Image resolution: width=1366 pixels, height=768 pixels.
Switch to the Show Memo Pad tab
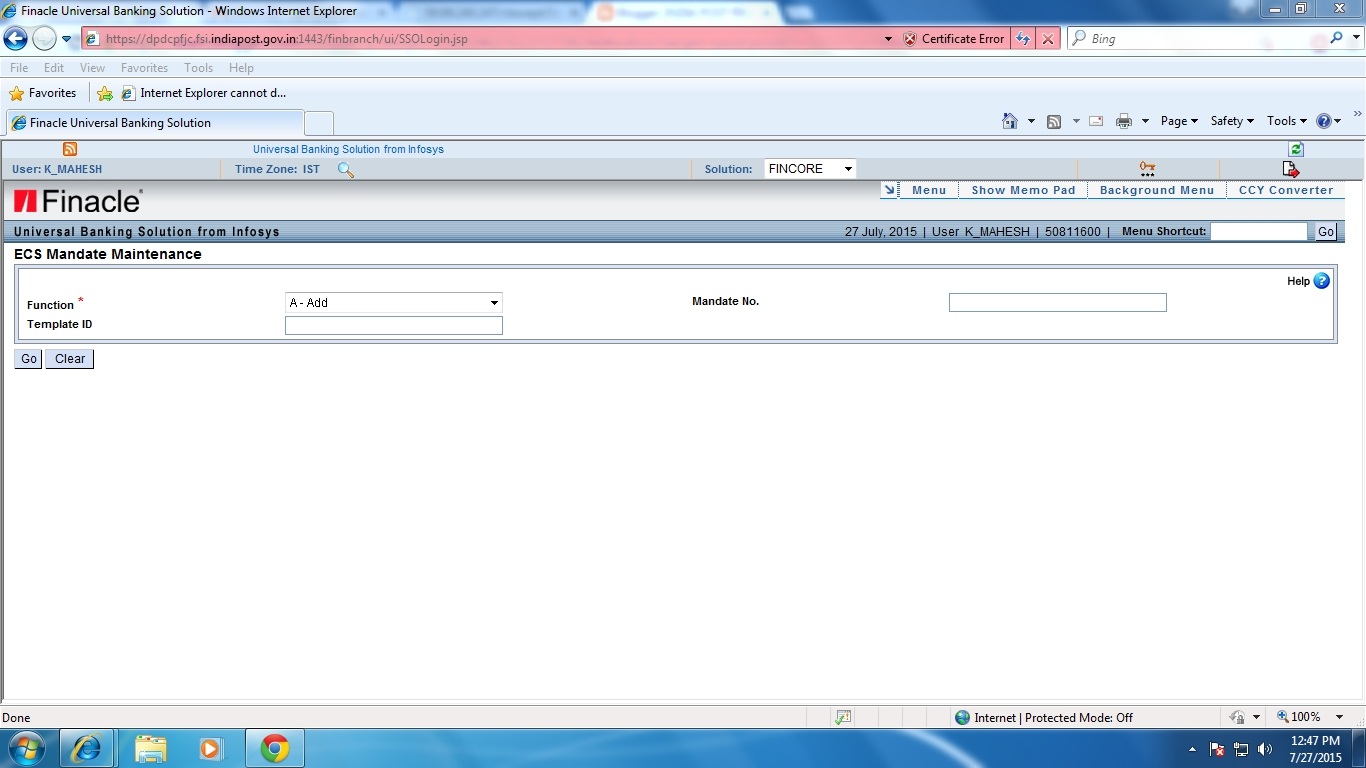click(1023, 189)
